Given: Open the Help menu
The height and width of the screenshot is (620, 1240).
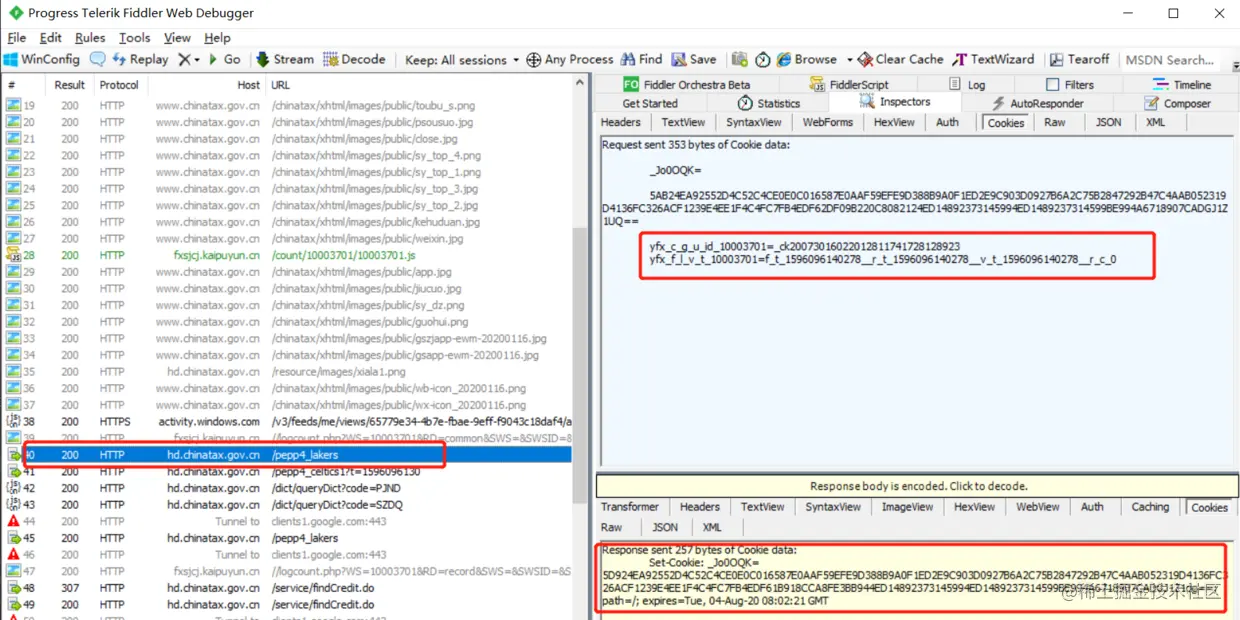Looking at the screenshot, I should click(217, 38).
